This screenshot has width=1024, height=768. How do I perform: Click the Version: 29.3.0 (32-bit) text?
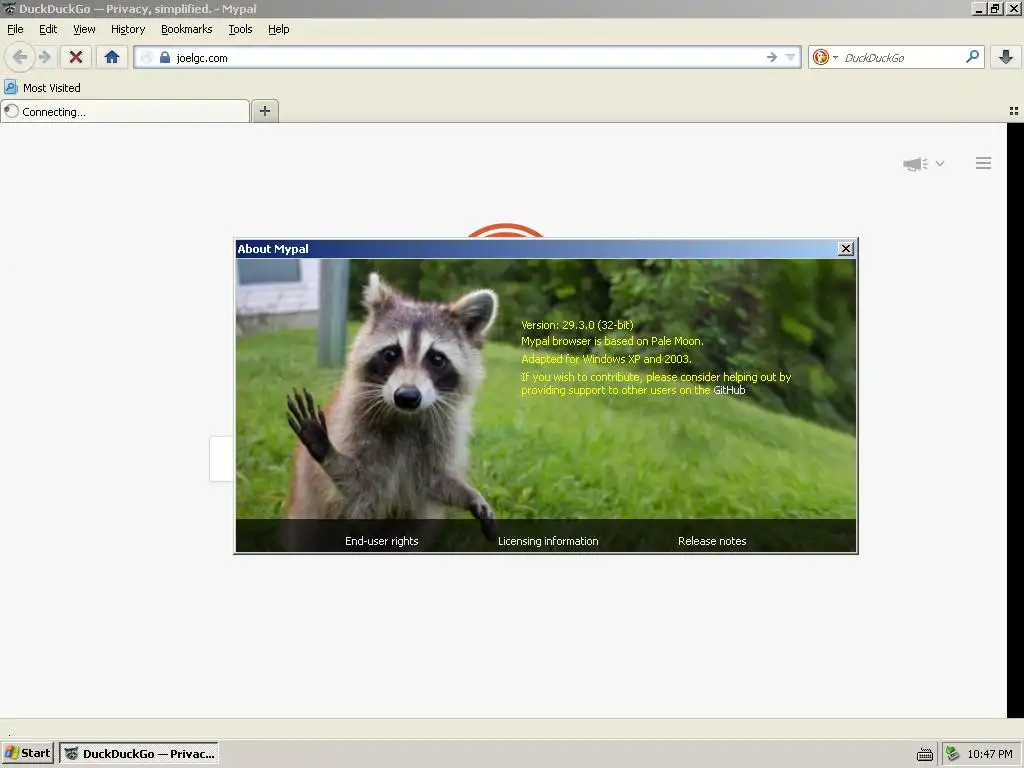point(577,325)
